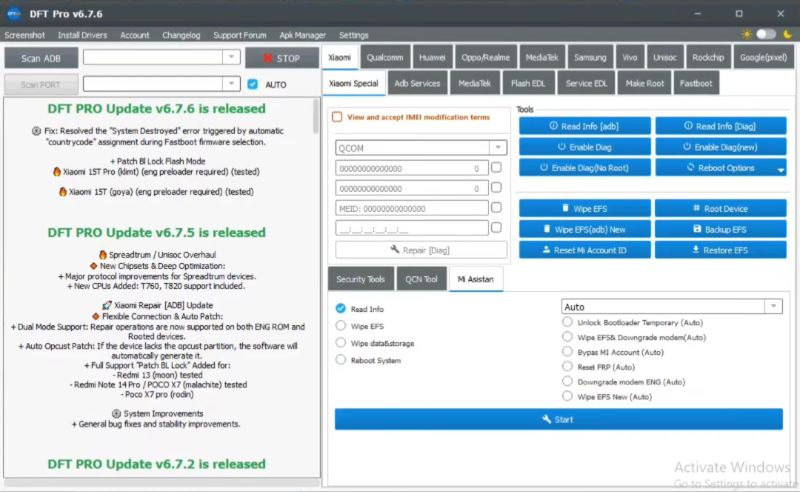Select Wipe data&storage radio option
The width and height of the screenshot is (800, 492).
tap(340, 342)
